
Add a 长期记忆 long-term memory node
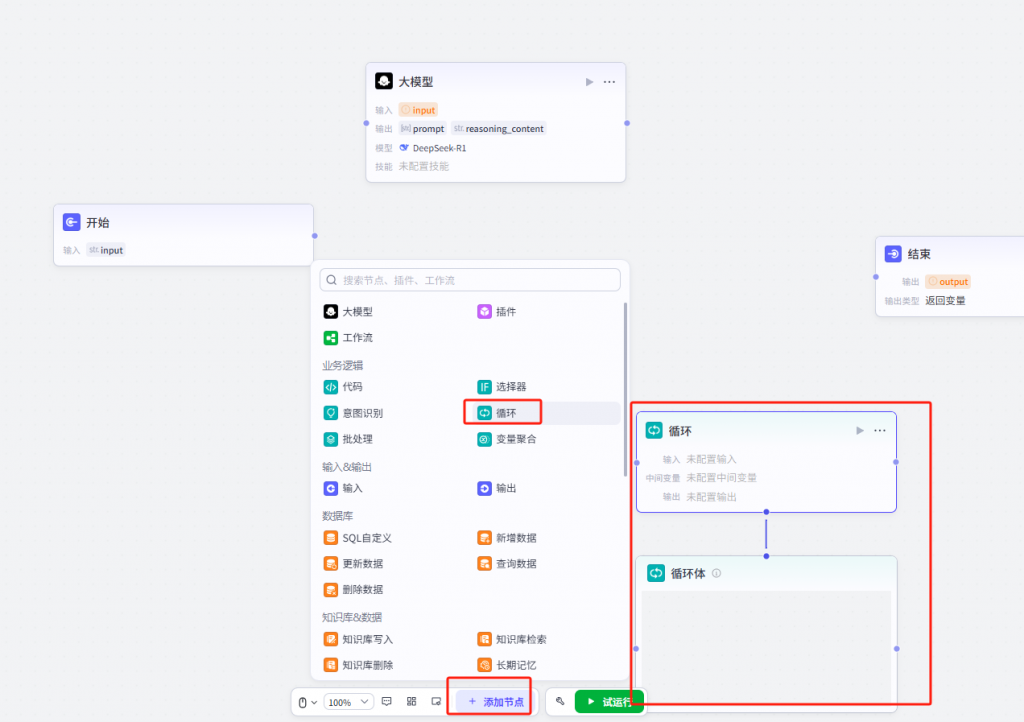507,665
